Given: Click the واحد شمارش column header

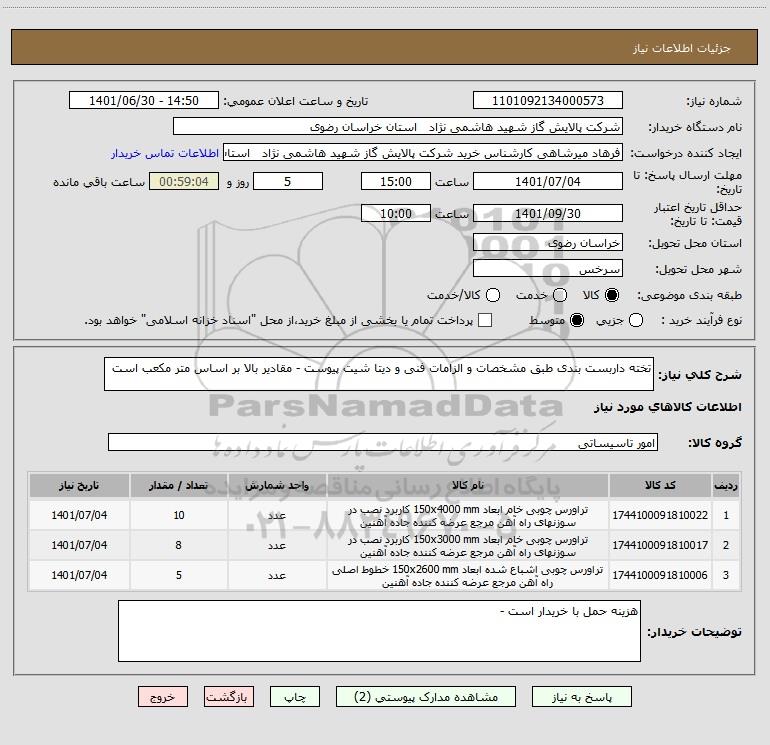Looking at the screenshot, I should [277, 486].
